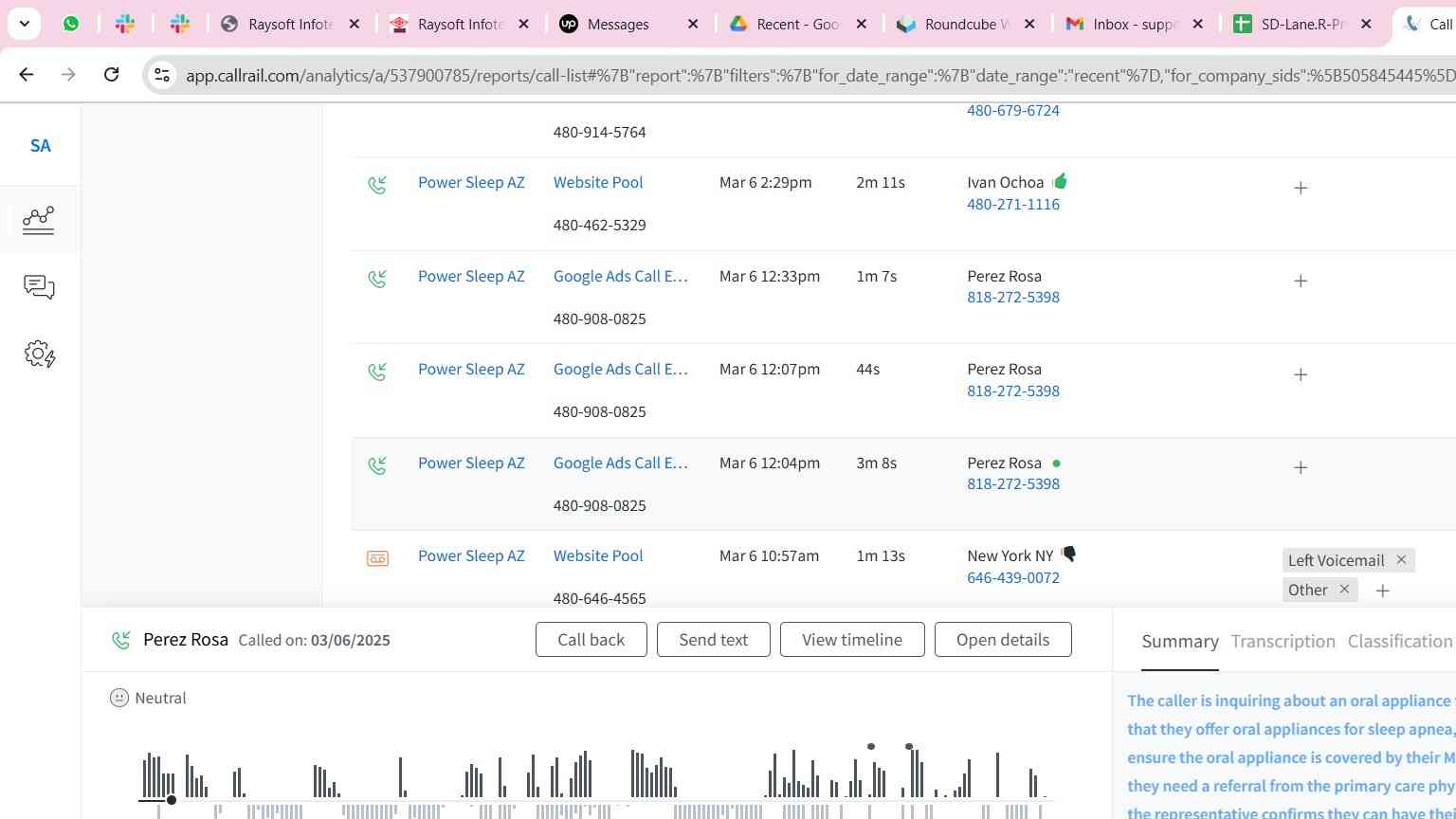Switch to Roundcube browser tab
The height and width of the screenshot is (819, 1456).
967,24
